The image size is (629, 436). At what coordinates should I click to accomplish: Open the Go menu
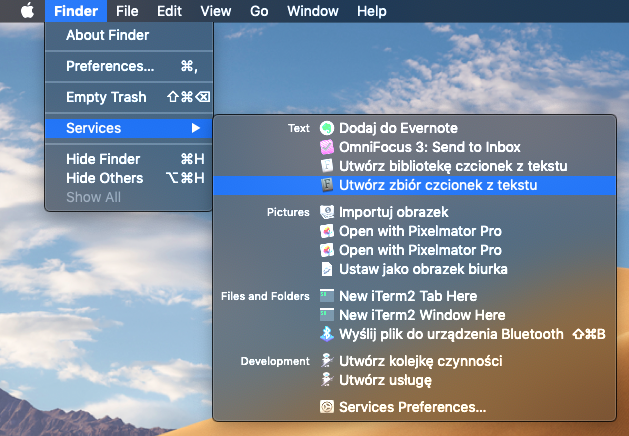pos(259,11)
